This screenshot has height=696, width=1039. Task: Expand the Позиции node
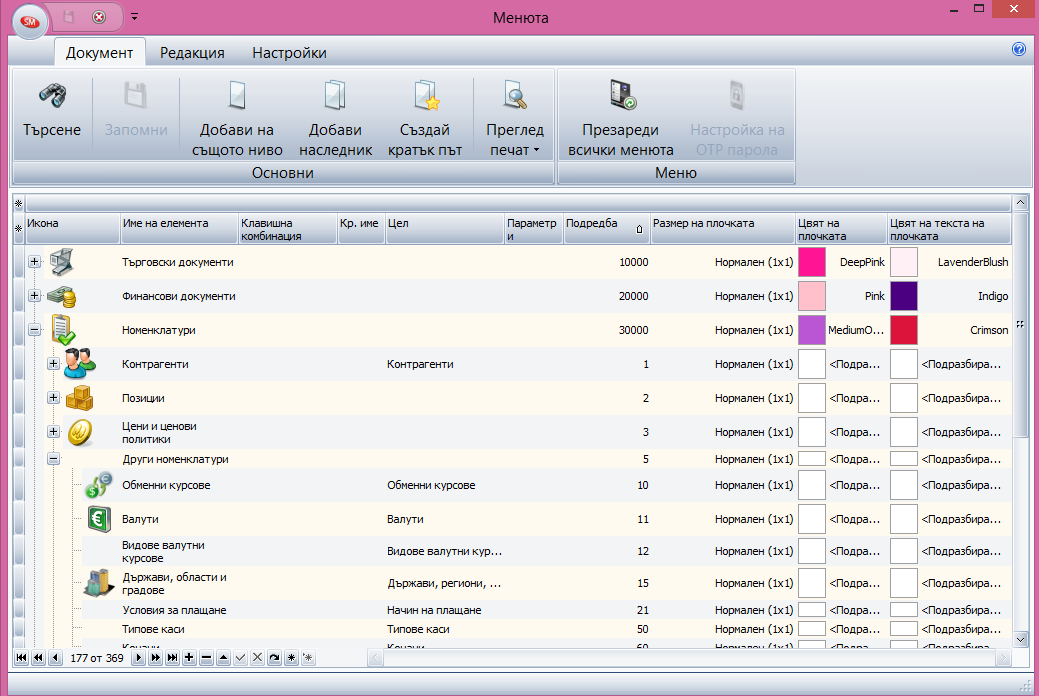click(54, 398)
